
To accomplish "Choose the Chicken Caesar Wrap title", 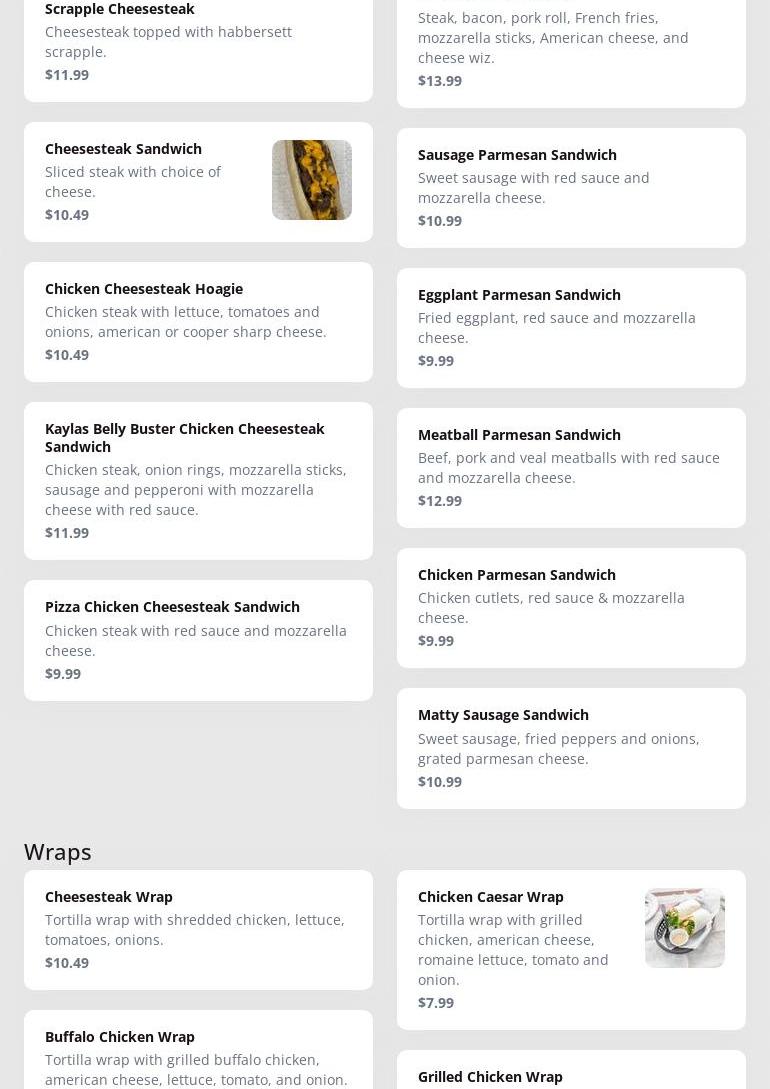I will (490, 896).
